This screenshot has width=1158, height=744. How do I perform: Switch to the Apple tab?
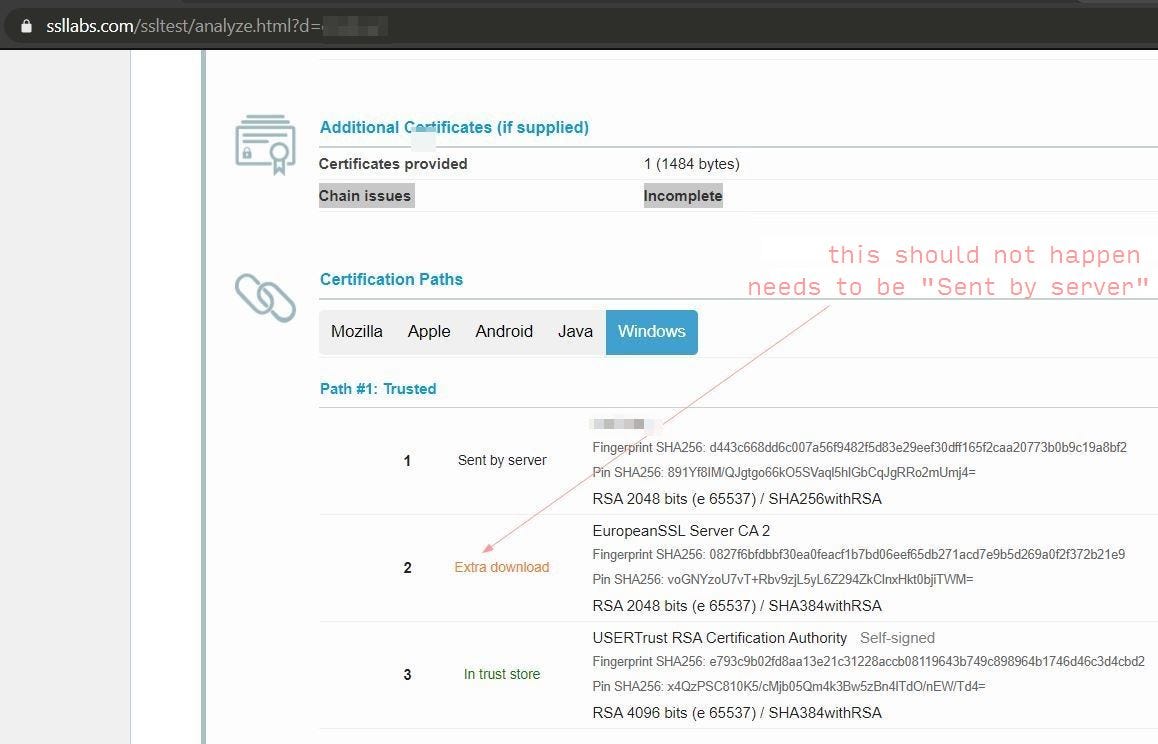(429, 332)
